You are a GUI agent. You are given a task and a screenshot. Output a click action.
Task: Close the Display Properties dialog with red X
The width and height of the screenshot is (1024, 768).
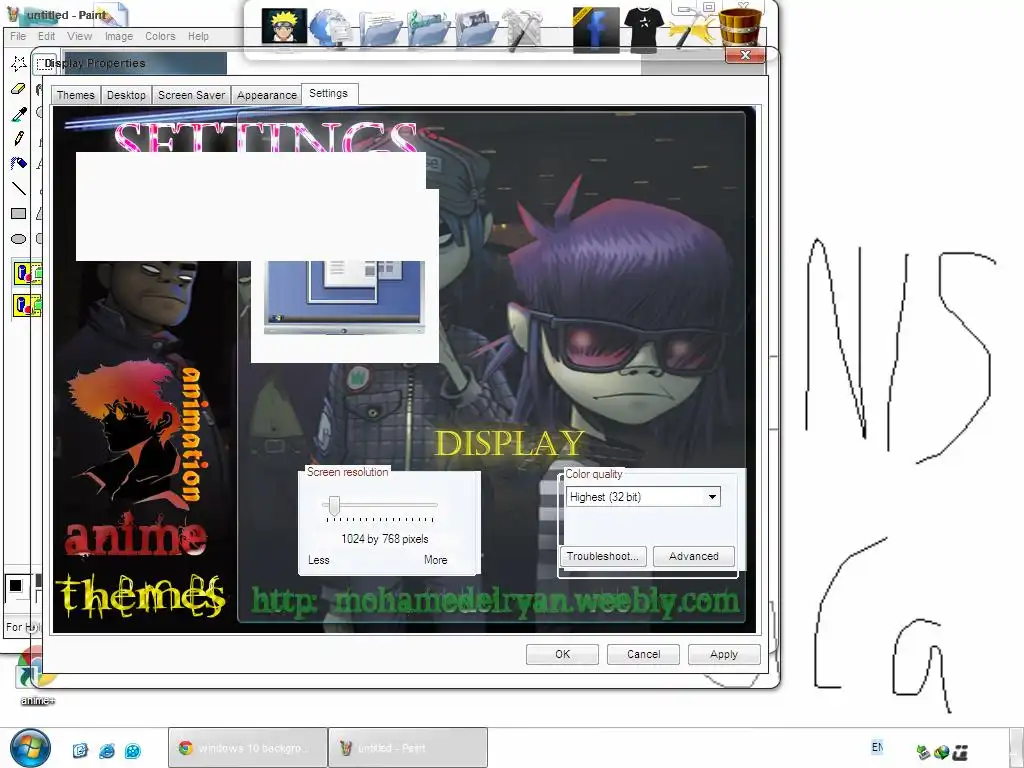tap(745, 56)
